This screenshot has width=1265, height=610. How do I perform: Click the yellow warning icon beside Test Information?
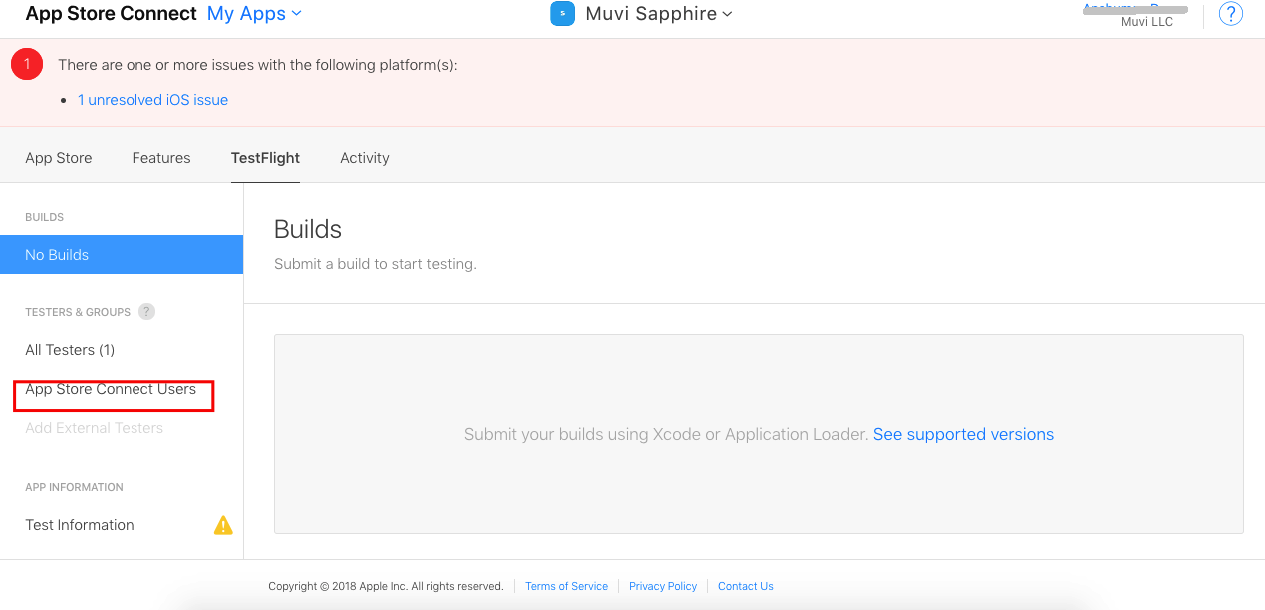point(223,525)
